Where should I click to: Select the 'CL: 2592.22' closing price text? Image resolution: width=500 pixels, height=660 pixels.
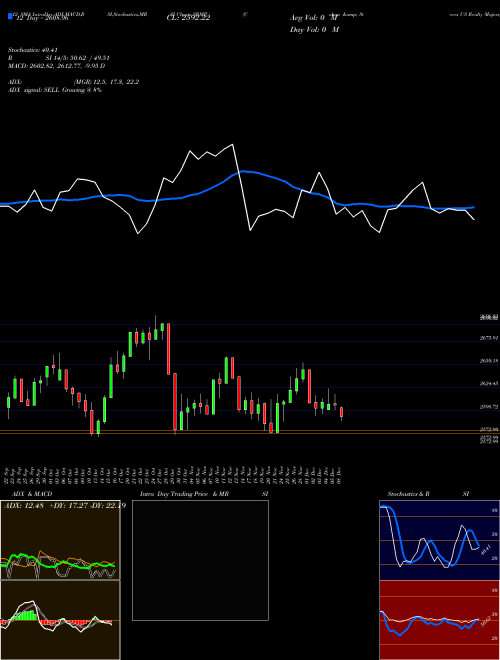[x=188, y=18]
